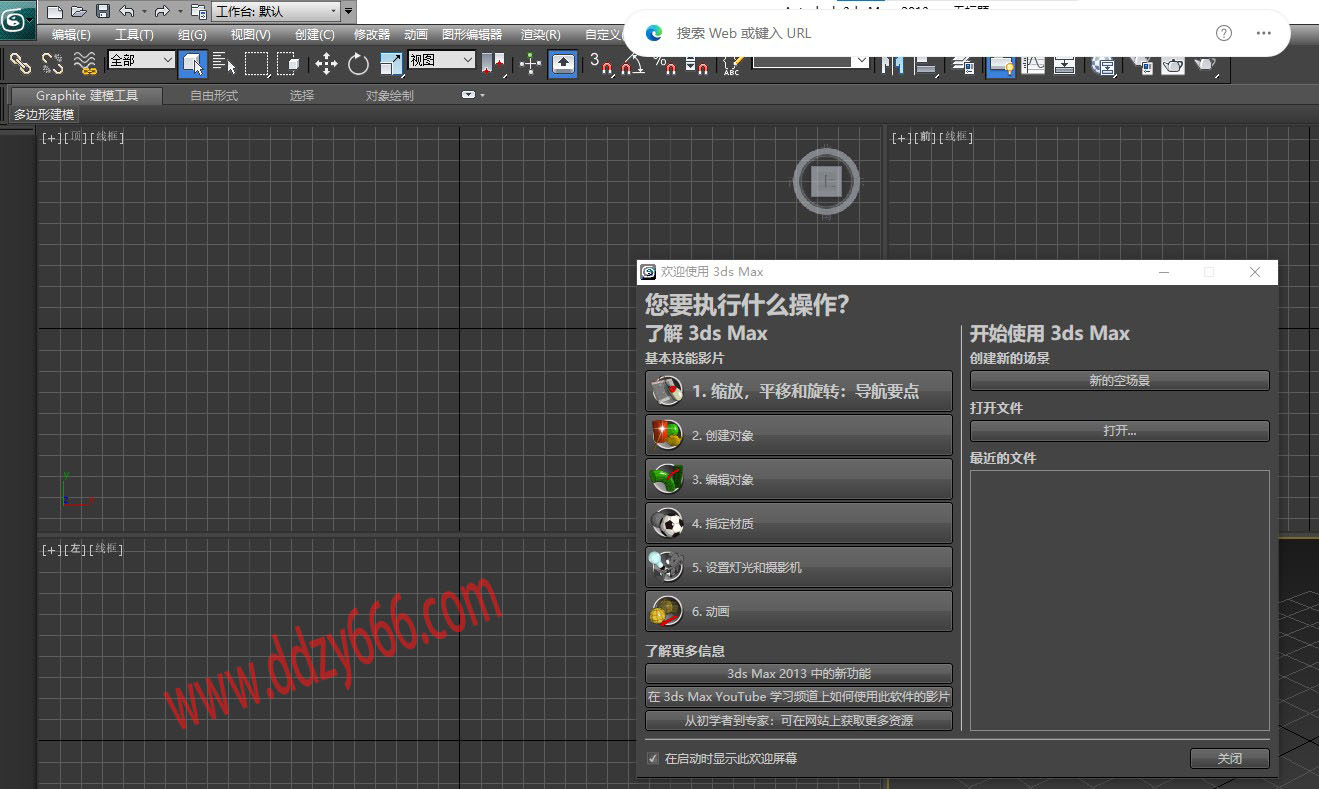The width and height of the screenshot is (1319, 789).
Task: Click the Save File floppy icon
Action: pos(103,11)
